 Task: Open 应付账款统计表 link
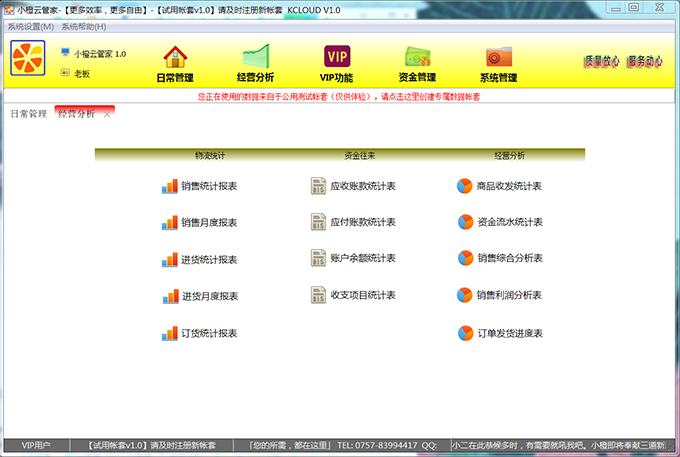click(363, 222)
